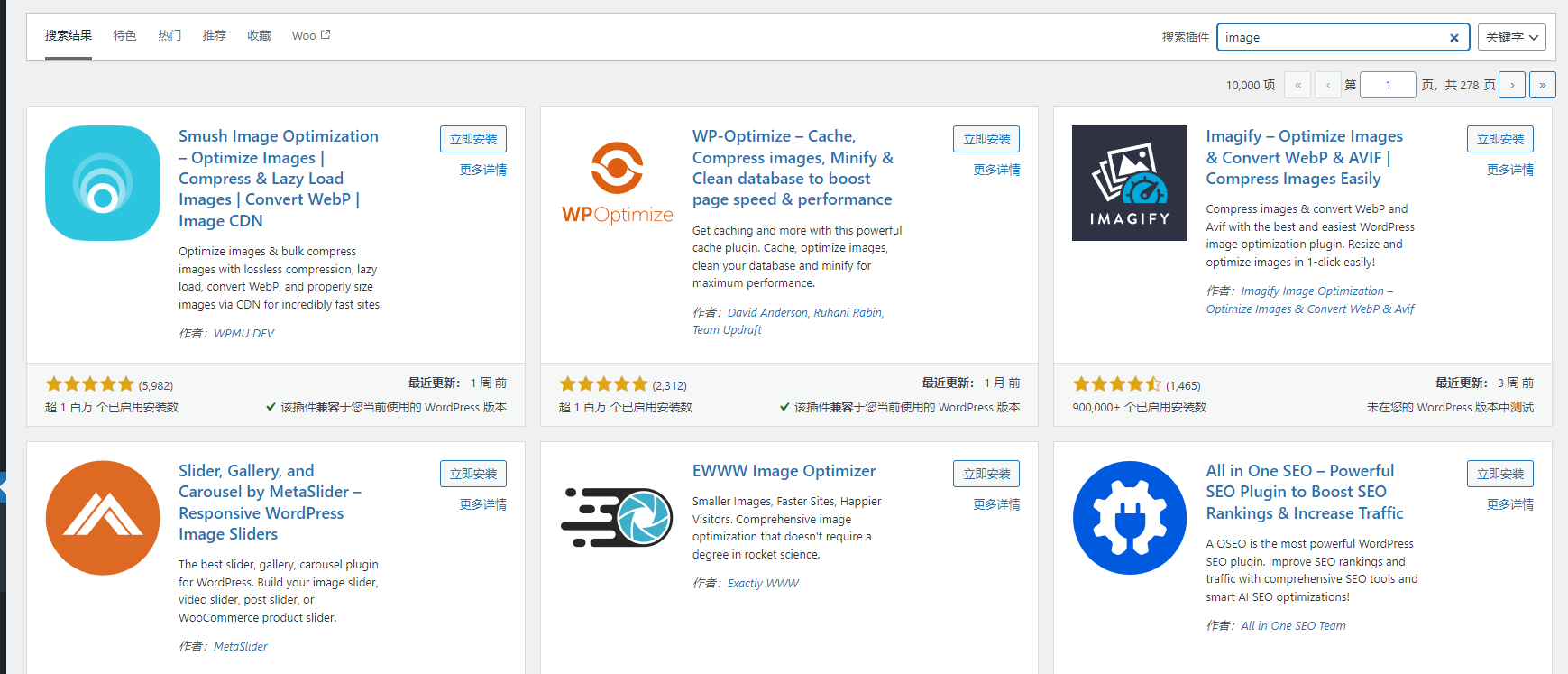Click the 900,000+ 个已启用安装数 text
Image resolution: width=1568 pixels, height=674 pixels.
point(1139,408)
